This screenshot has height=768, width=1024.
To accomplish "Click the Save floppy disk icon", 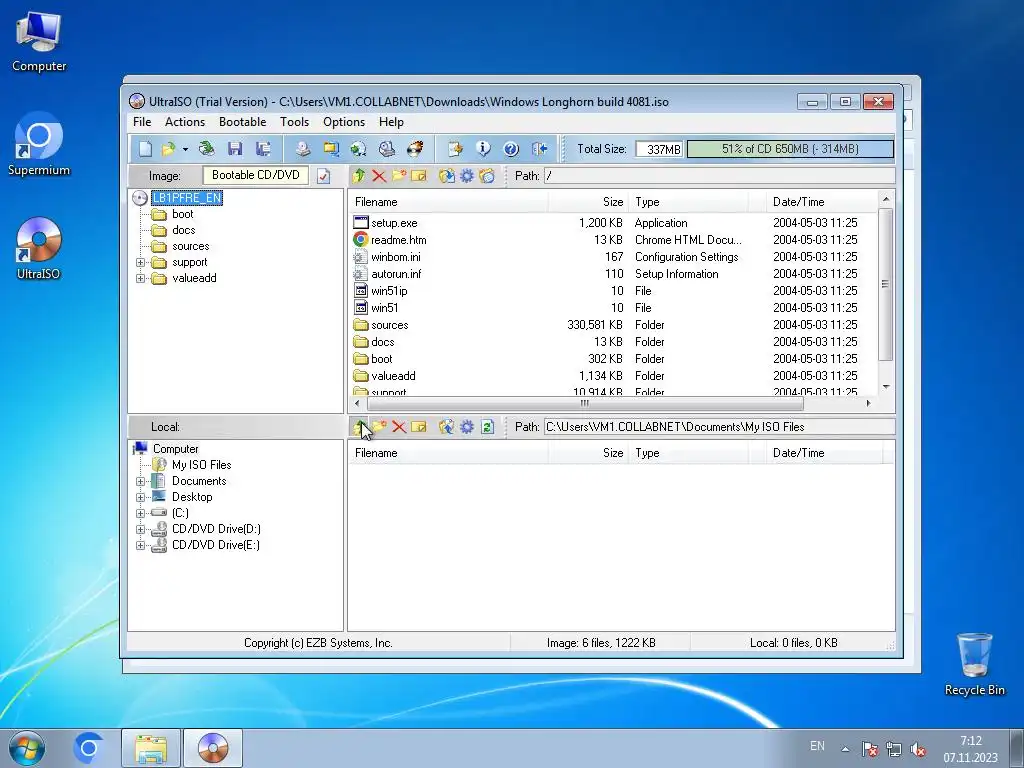I will click(x=235, y=149).
